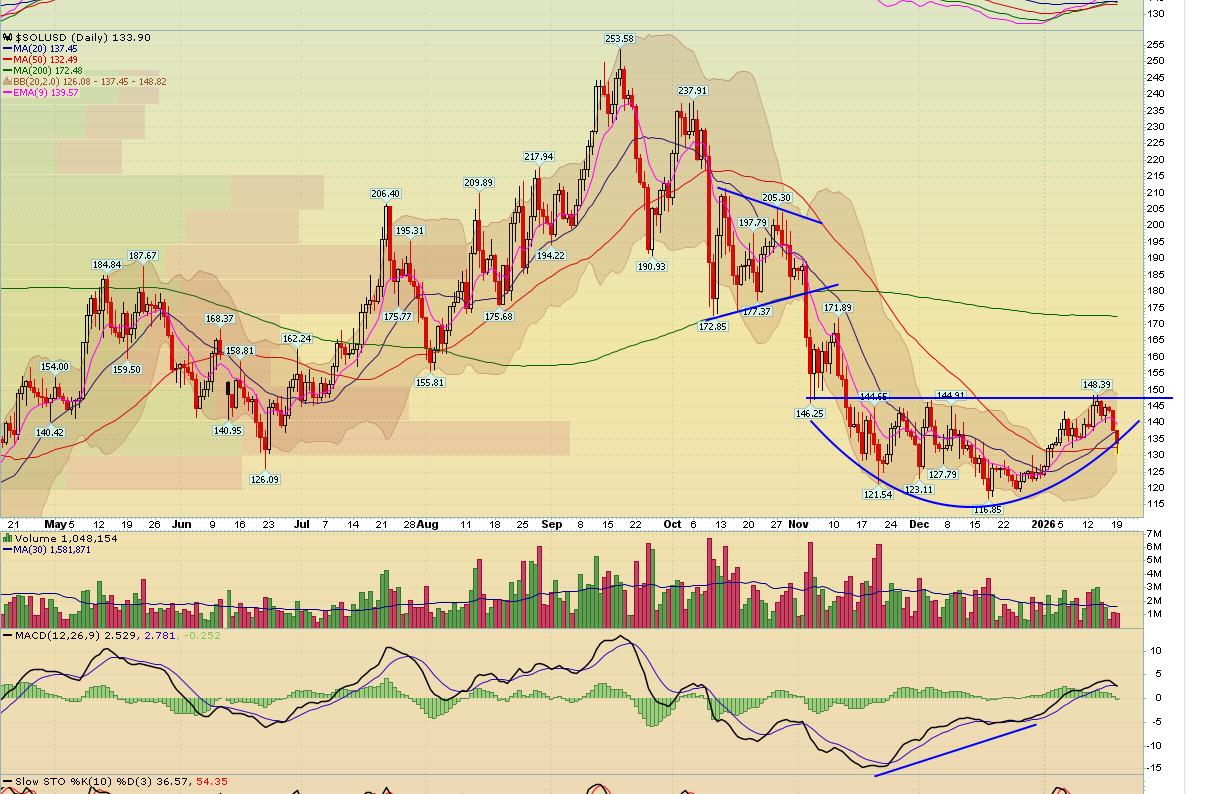Click the Nov month label on time axis
The width and height of the screenshot is (1213, 794).
pos(797,524)
